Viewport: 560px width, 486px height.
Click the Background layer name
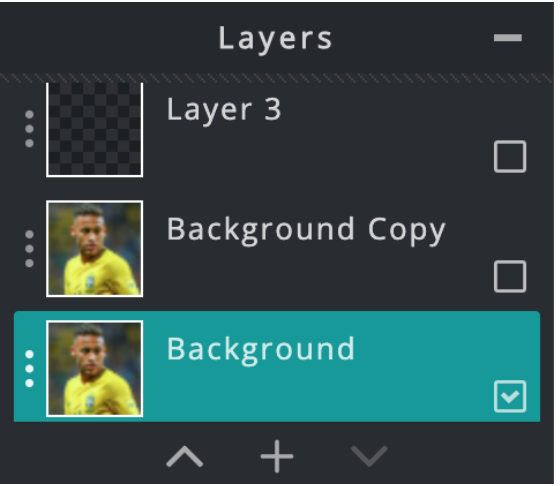tap(261, 350)
